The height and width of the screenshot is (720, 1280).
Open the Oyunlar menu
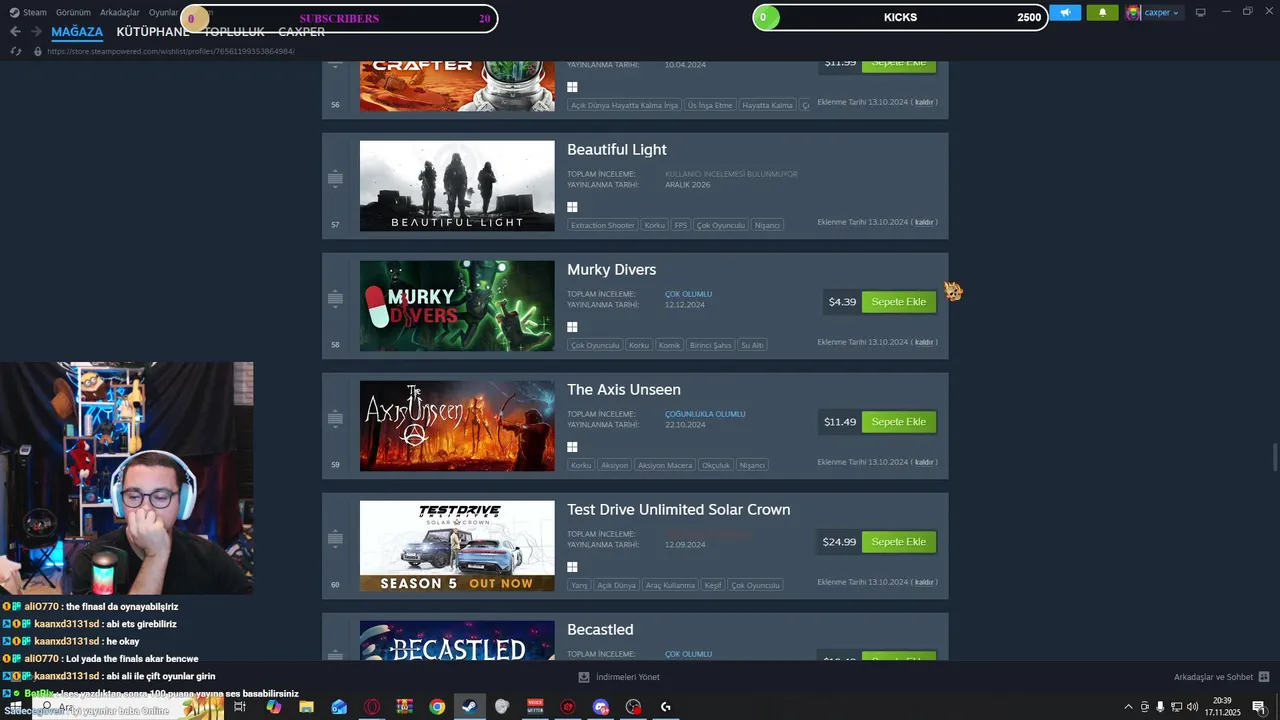(x=163, y=13)
